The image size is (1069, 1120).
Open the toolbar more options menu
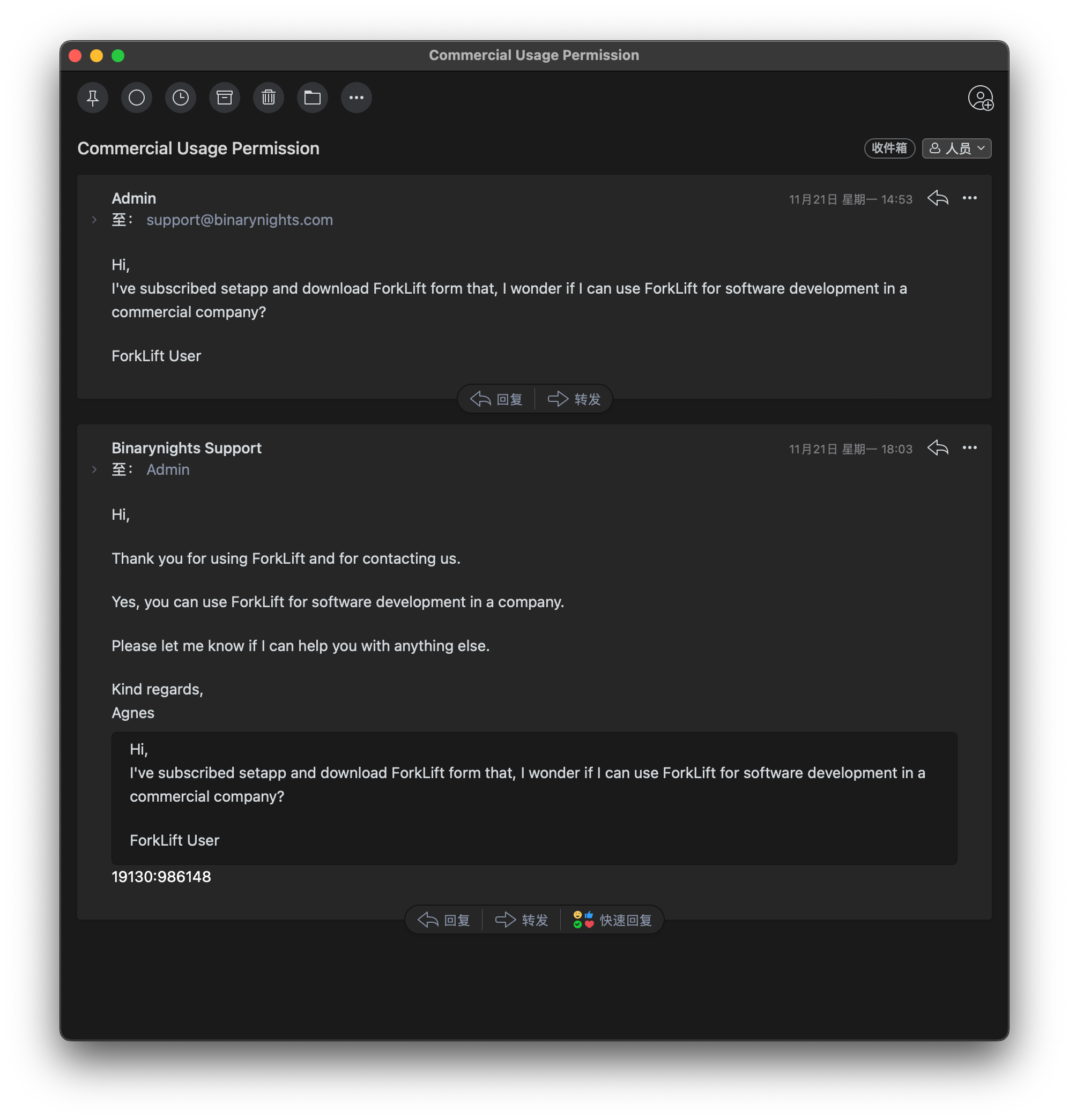point(356,98)
